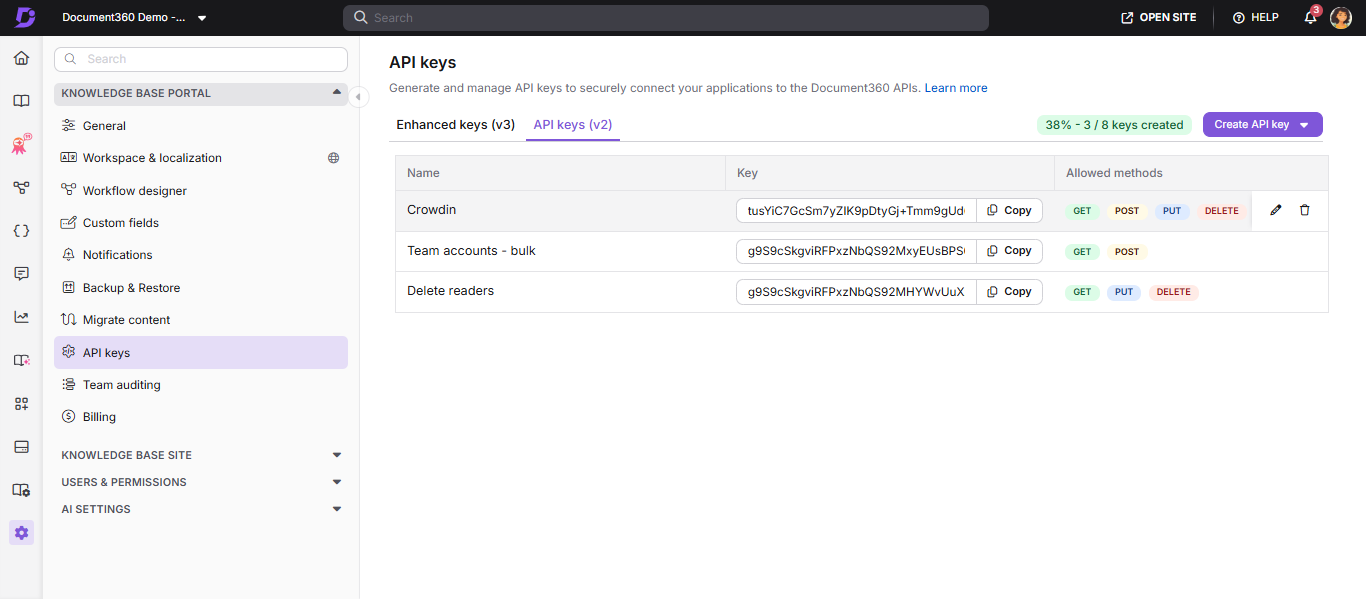Click the Key column header
The height and width of the screenshot is (599, 1366).
pos(890,173)
